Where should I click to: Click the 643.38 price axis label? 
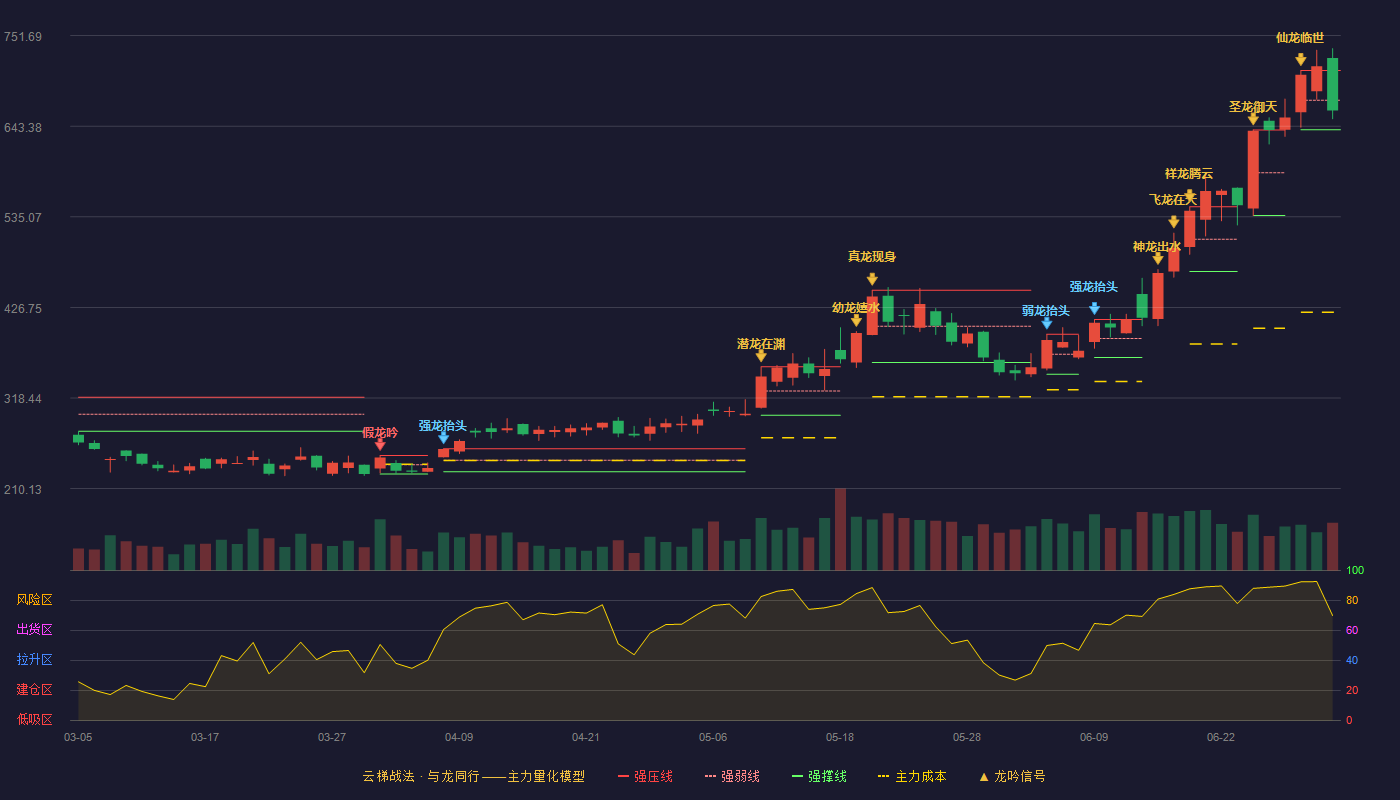[23, 128]
